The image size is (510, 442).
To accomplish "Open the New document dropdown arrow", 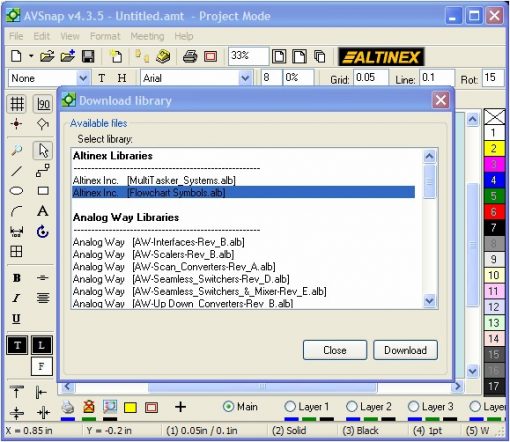I will click(31, 56).
